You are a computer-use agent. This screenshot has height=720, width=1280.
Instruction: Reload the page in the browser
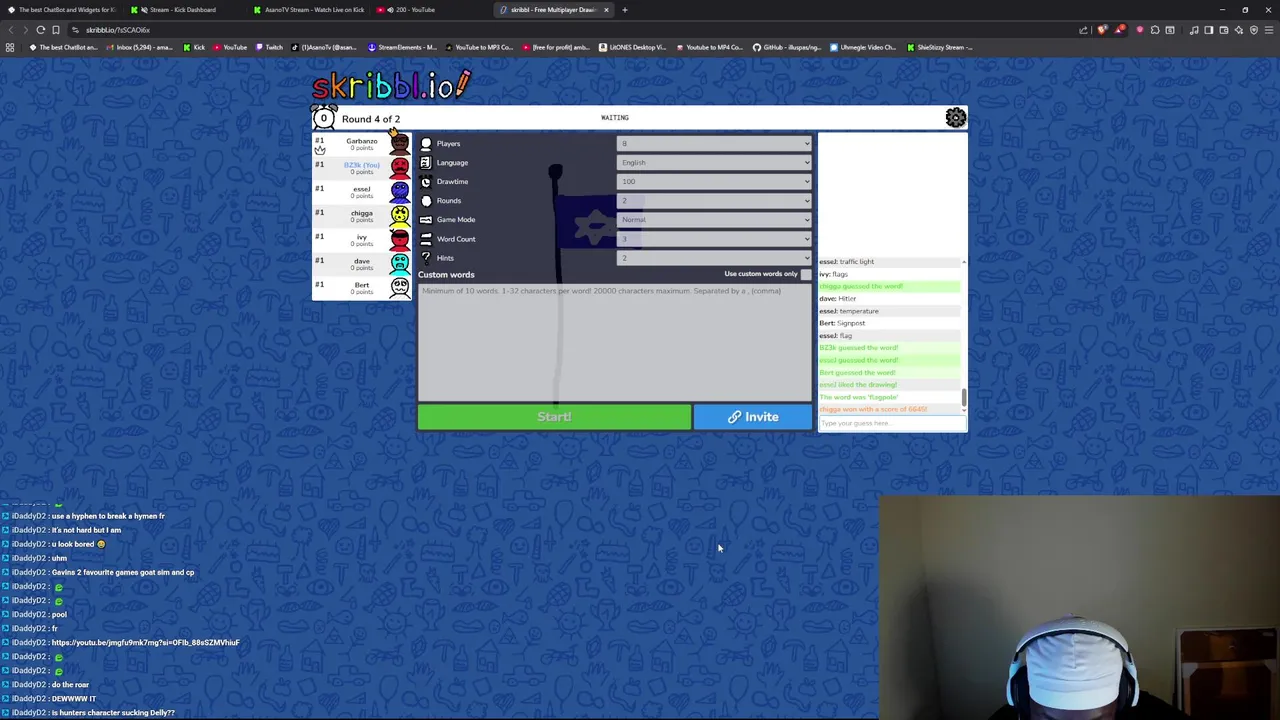41,30
